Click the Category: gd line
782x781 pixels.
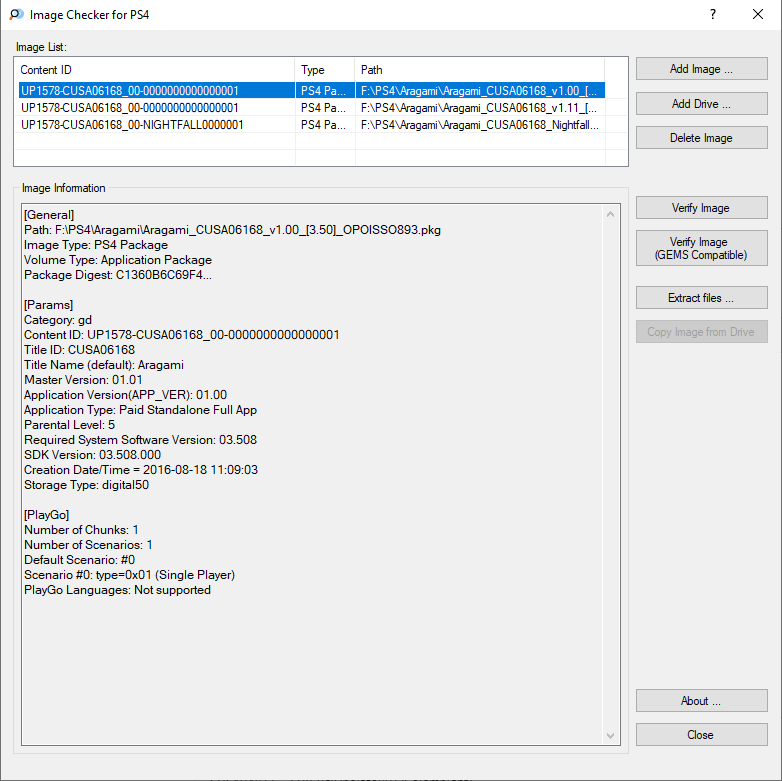pos(58,320)
